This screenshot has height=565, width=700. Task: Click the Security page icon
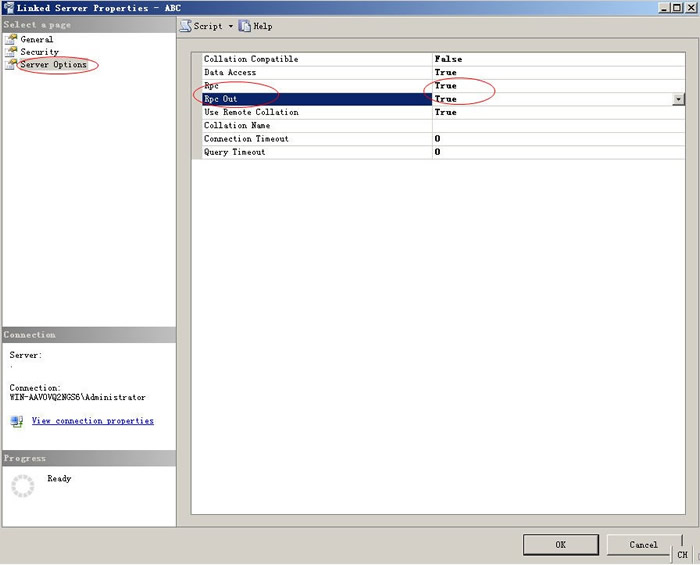12,51
